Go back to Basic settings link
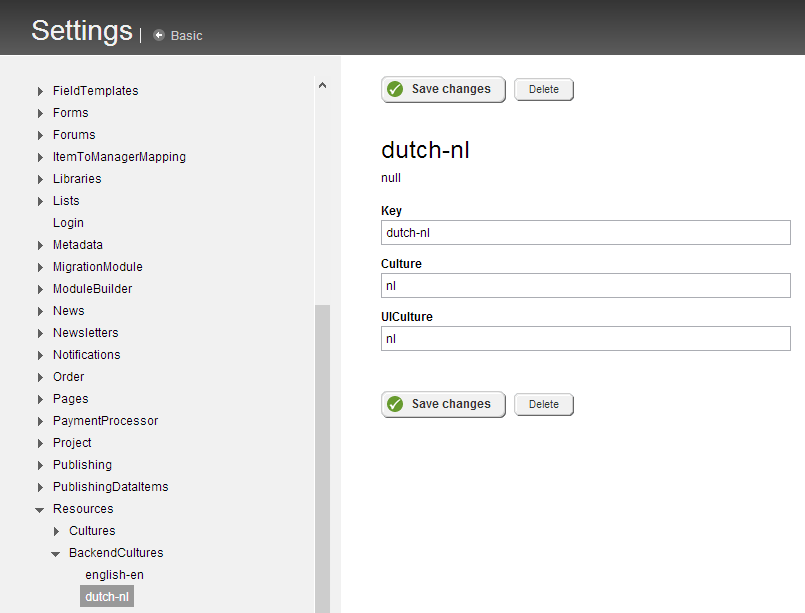 click(x=186, y=35)
